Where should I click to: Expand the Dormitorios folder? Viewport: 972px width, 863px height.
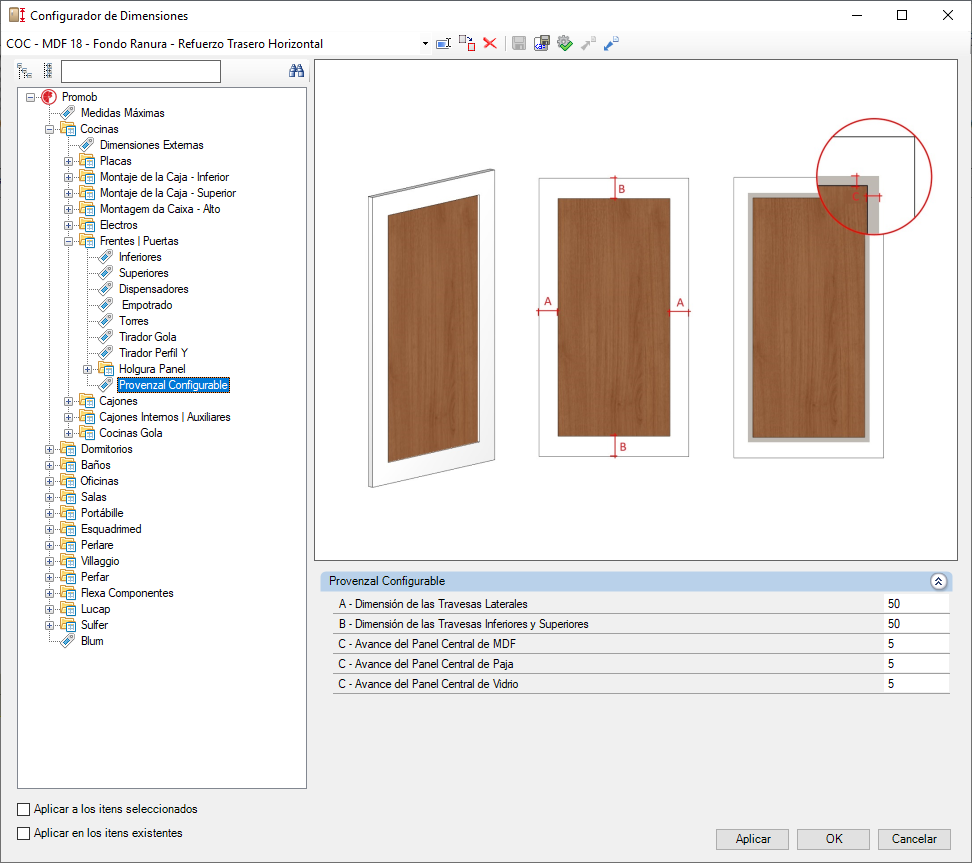click(x=50, y=449)
